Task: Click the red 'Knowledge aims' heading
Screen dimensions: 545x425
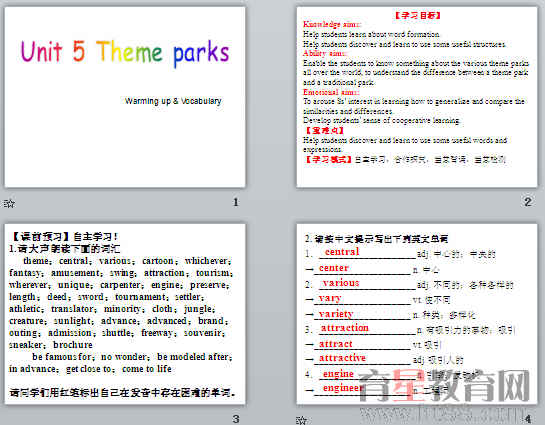Action: [x=332, y=24]
